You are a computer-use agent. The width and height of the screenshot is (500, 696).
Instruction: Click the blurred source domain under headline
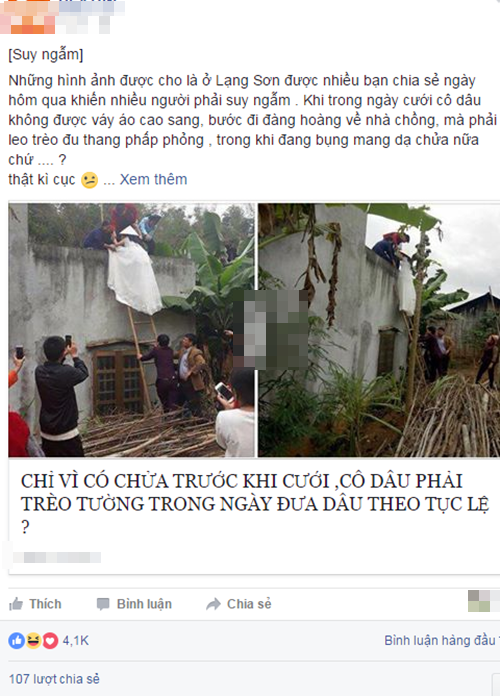click(x=57, y=558)
